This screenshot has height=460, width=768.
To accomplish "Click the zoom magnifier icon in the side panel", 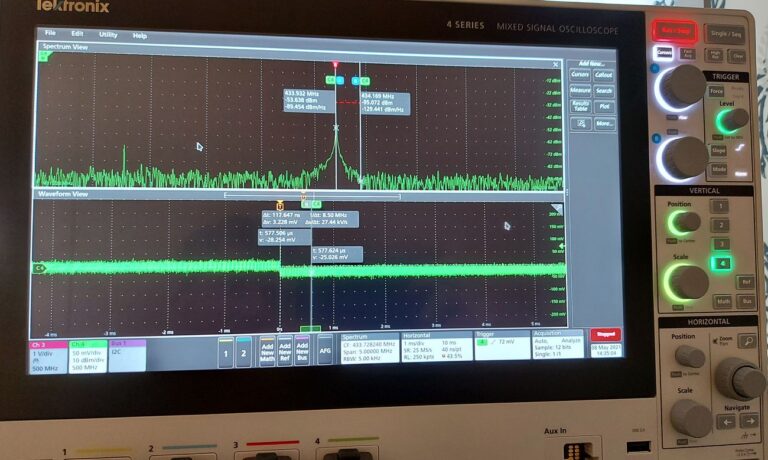I will click(581, 124).
